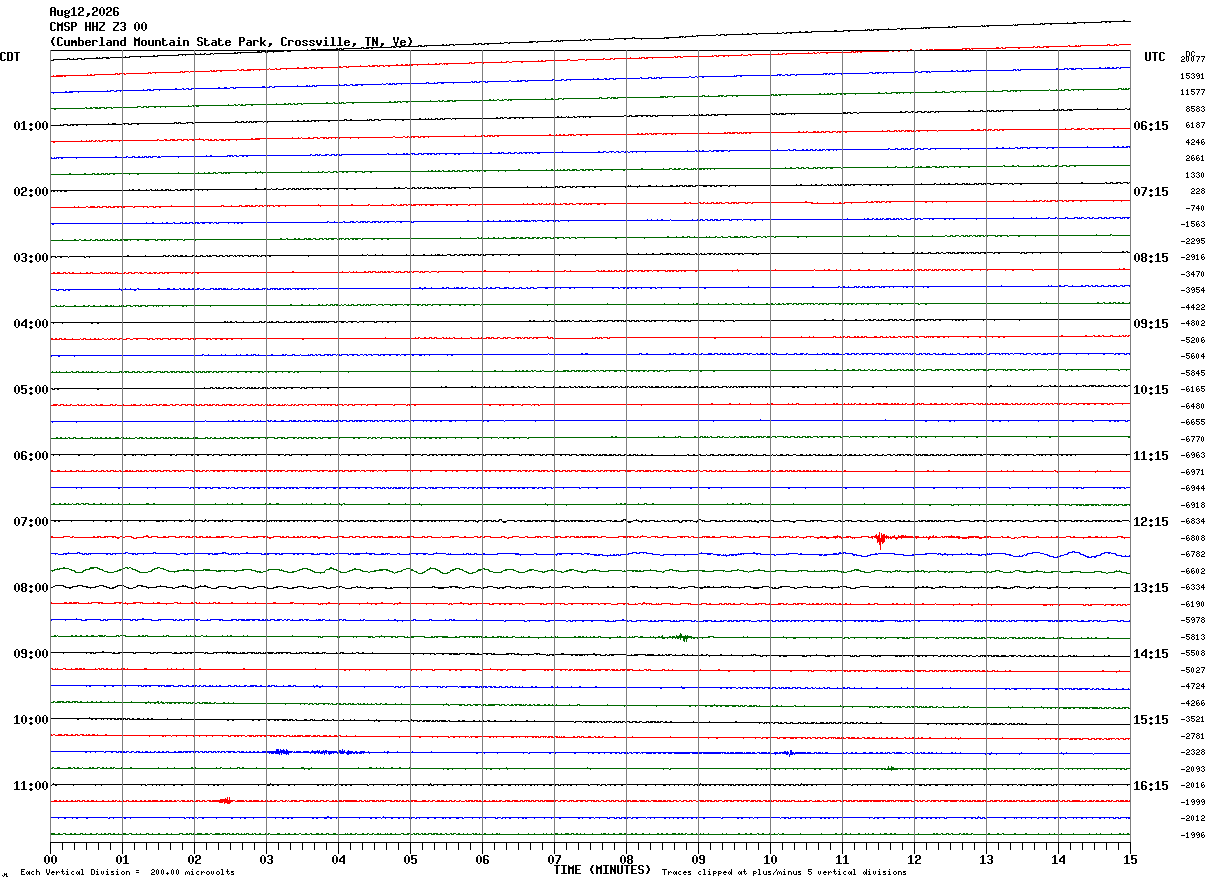Click the 01:00 CDT hour label
This screenshot has width=1210, height=886.
pyautogui.click(x=31, y=126)
